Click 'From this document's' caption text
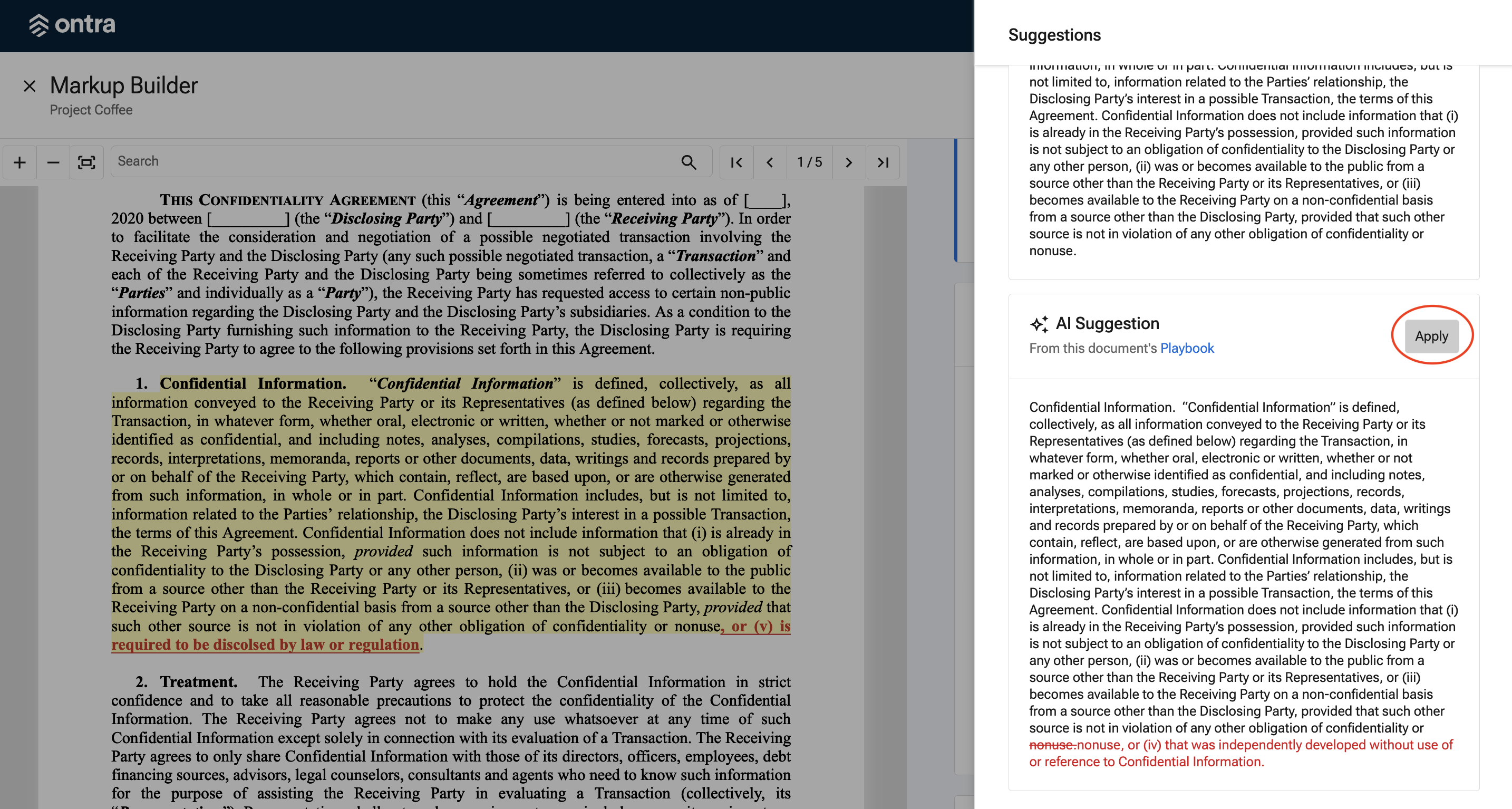 coord(1093,348)
